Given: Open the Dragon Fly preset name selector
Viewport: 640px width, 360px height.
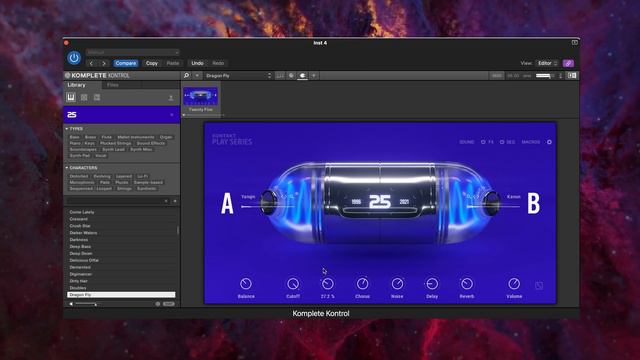Looking at the screenshot, I should click(238, 76).
